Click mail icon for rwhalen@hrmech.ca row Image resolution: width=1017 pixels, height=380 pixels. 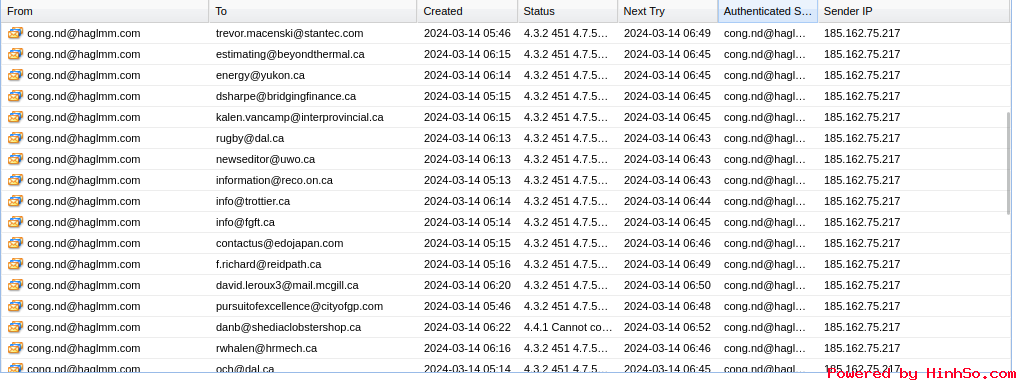click(15, 348)
